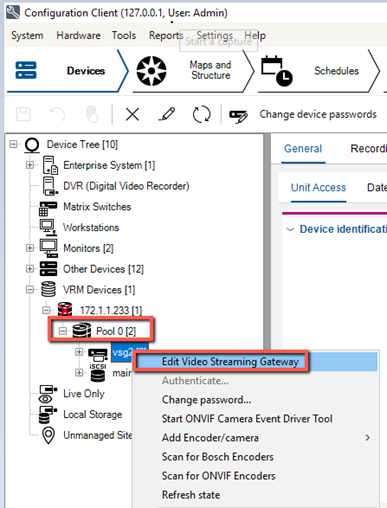
Task: Open the Hardware menu
Action: point(78,35)
